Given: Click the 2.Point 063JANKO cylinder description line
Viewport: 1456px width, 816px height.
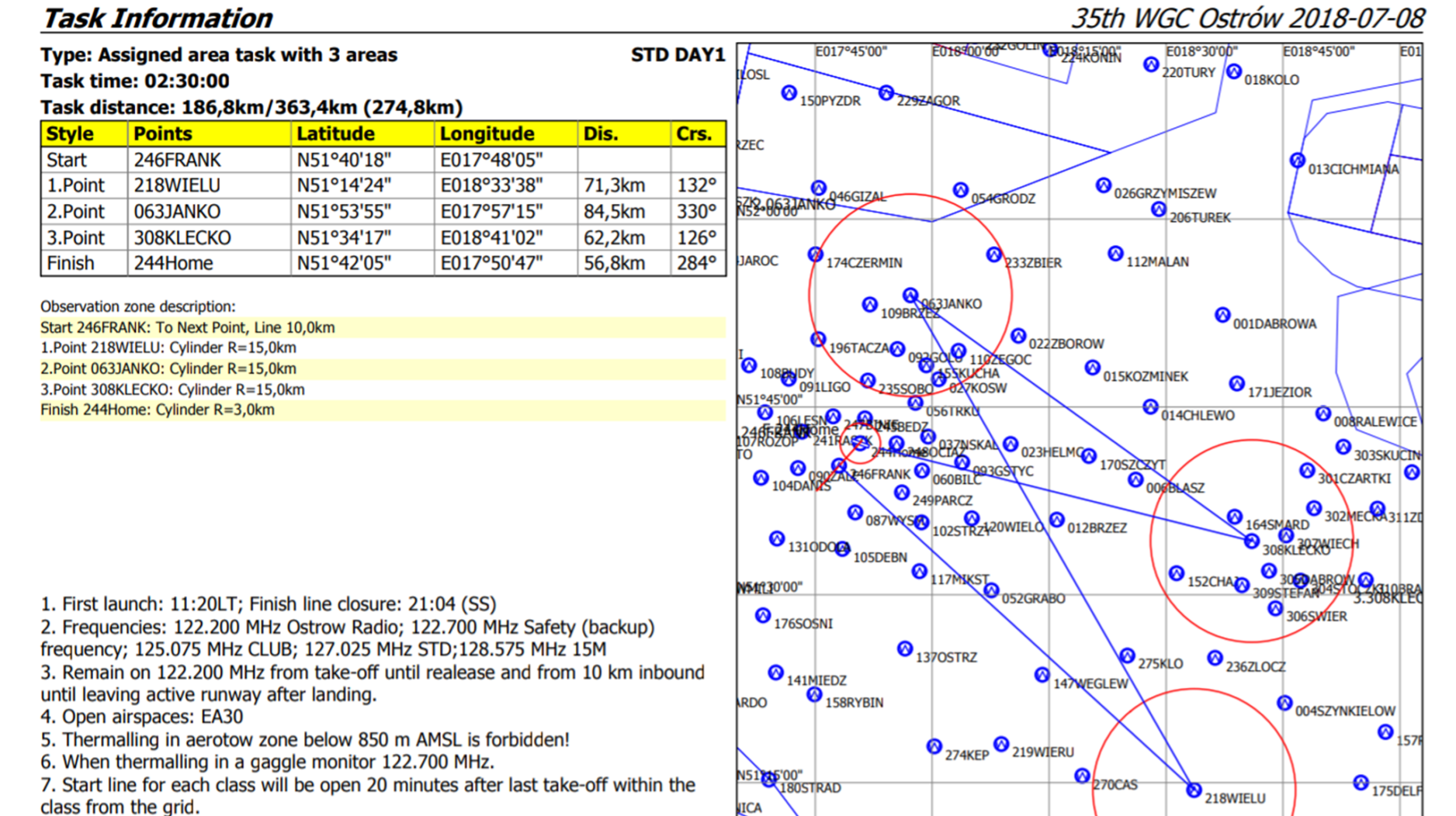Looking at the screenshot, I should pyautogui.click(x=168, y=368).
